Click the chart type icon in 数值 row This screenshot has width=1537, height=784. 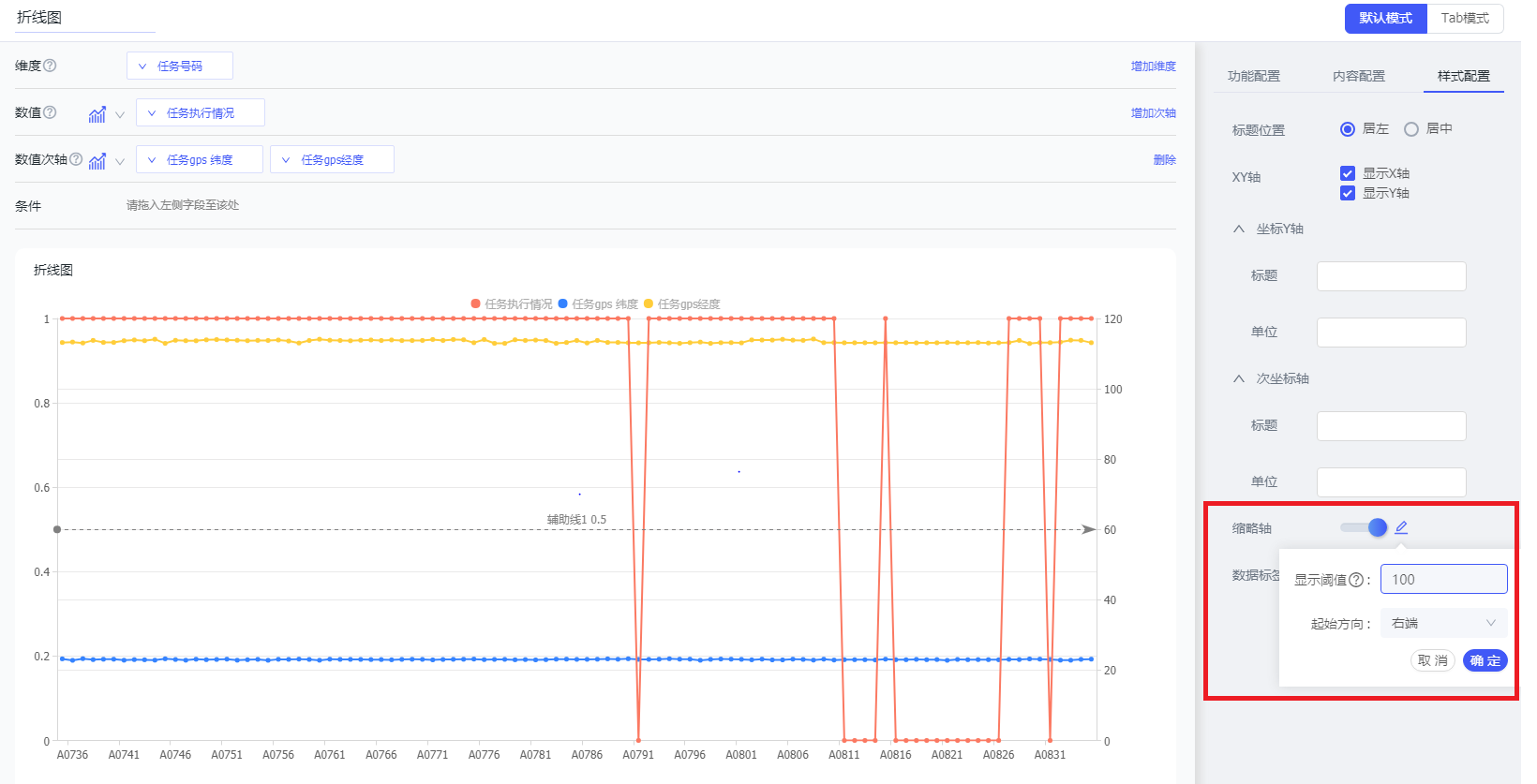97,114
